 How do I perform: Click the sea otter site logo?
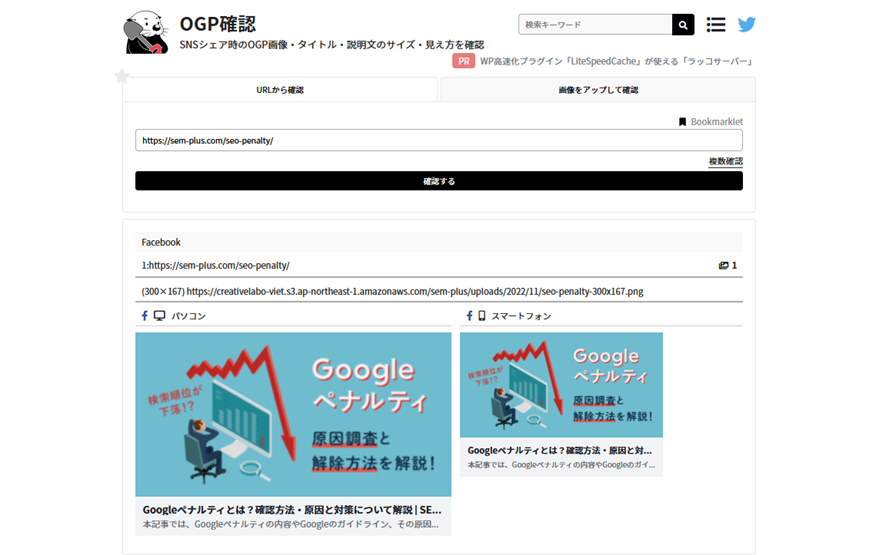(x=146, y=32)
